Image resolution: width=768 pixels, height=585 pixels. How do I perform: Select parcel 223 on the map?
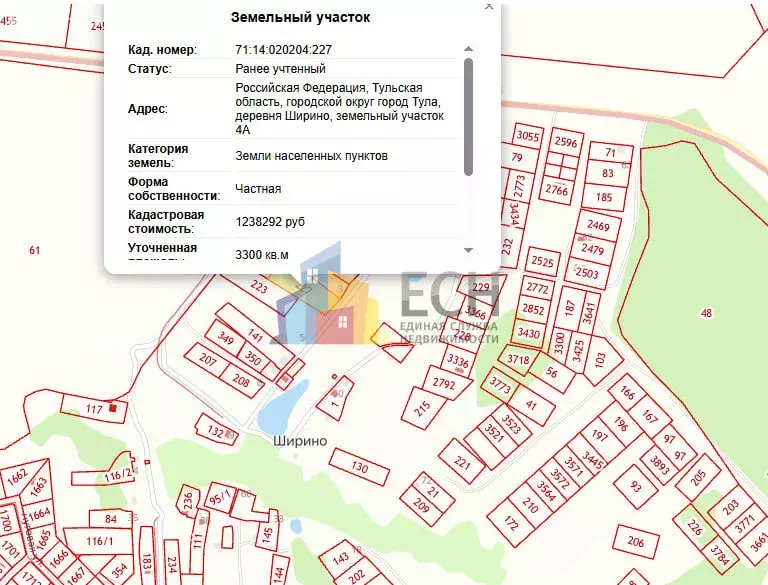pos(259,286)
